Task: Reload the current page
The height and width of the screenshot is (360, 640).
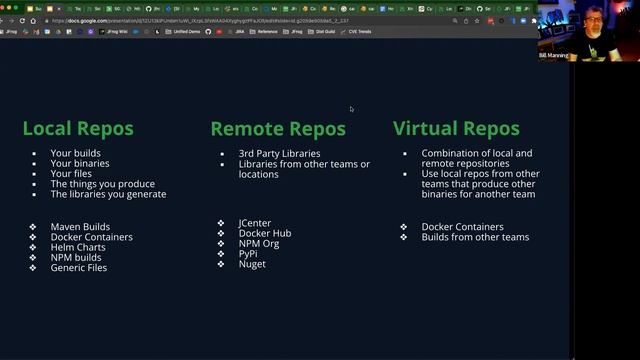Action: 22,21
